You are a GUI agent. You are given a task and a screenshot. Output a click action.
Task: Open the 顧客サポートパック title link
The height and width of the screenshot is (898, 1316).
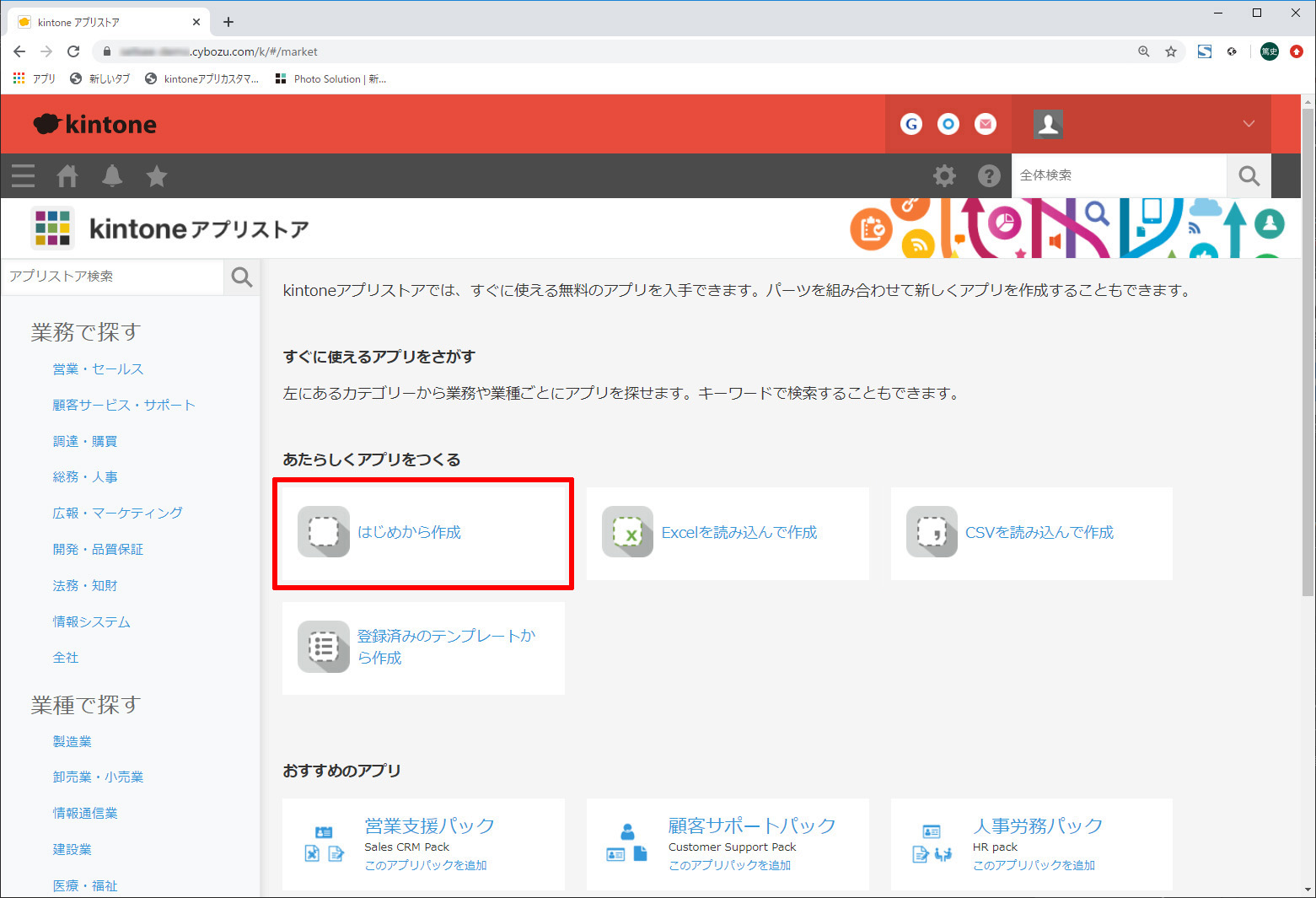[752, 825]
